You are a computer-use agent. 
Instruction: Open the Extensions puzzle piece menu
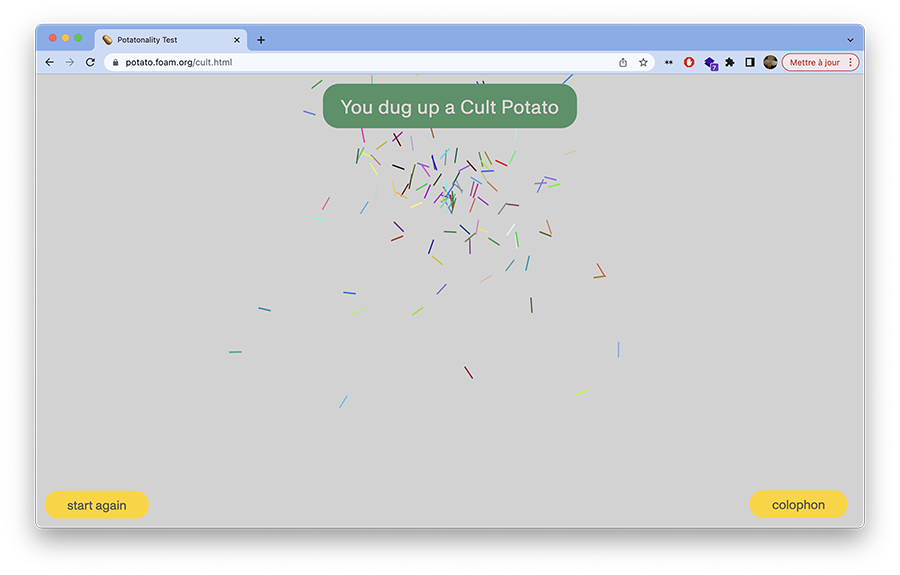click(730, 62)
